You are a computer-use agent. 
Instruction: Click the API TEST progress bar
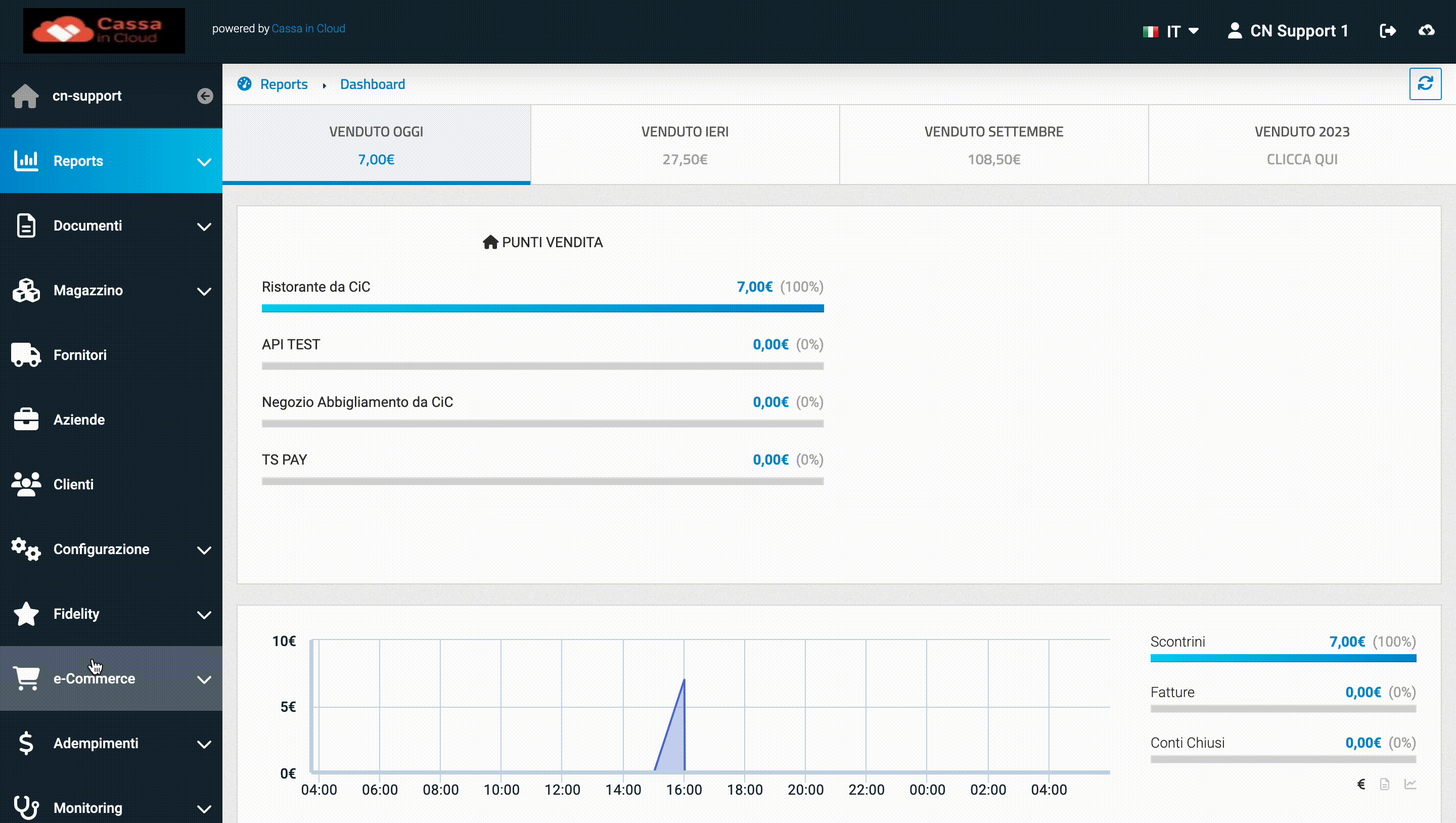(542, 365)
